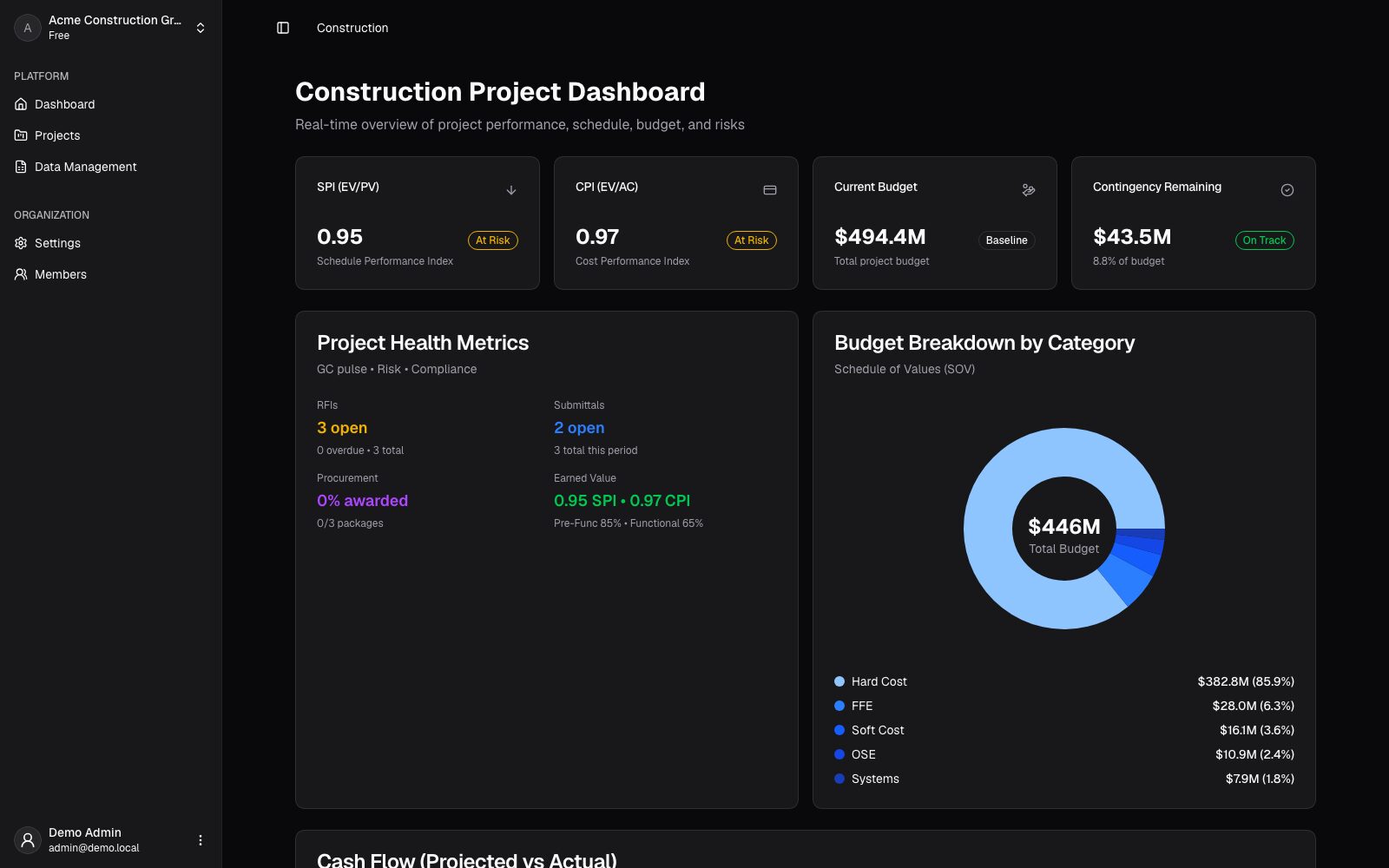Image resolution: width=1389 pixels, height=868 pixels.
Task: Click the 0.97 CPI value
Action: [597, 237]
